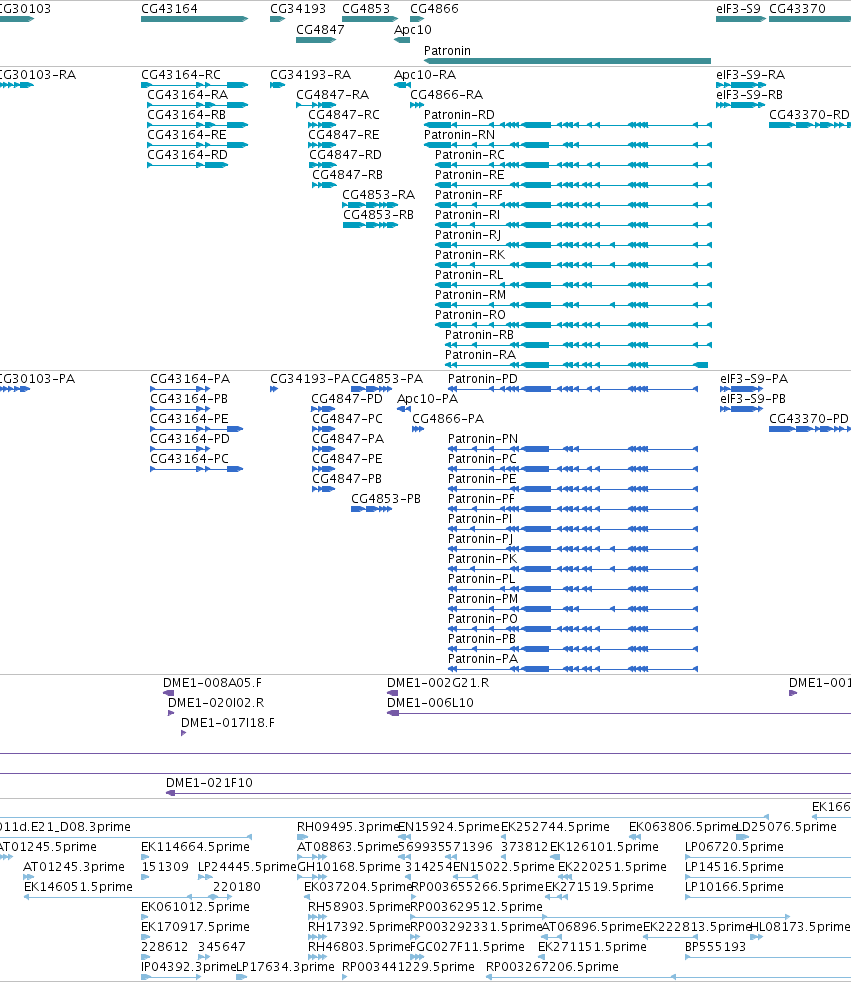
Task: Click transcript label CG43164-RC
Action: coord(181,75)
